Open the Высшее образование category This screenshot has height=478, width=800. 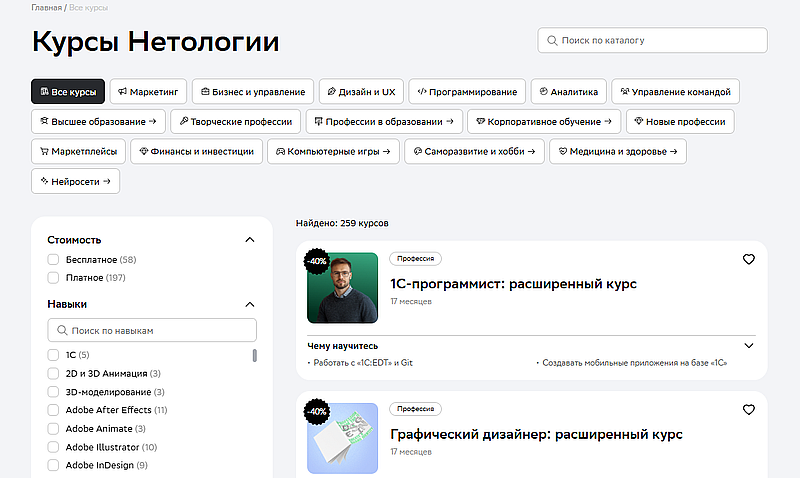coord(98,122)
